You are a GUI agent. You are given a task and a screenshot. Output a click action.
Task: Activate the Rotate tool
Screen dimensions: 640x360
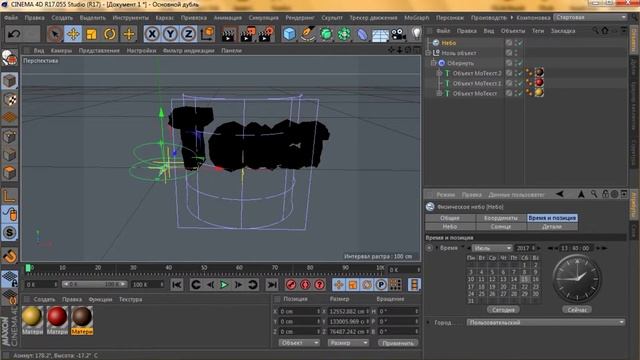pos(110,34)
